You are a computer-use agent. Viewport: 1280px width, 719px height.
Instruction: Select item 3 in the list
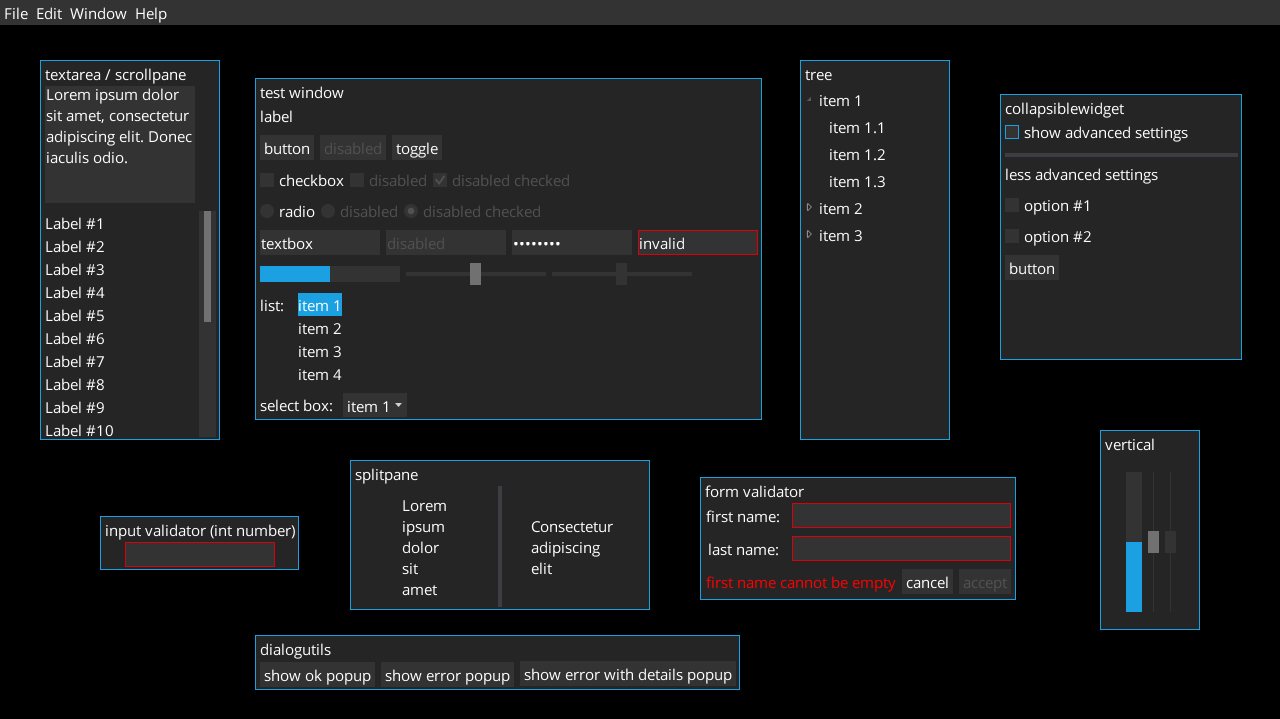319,352
